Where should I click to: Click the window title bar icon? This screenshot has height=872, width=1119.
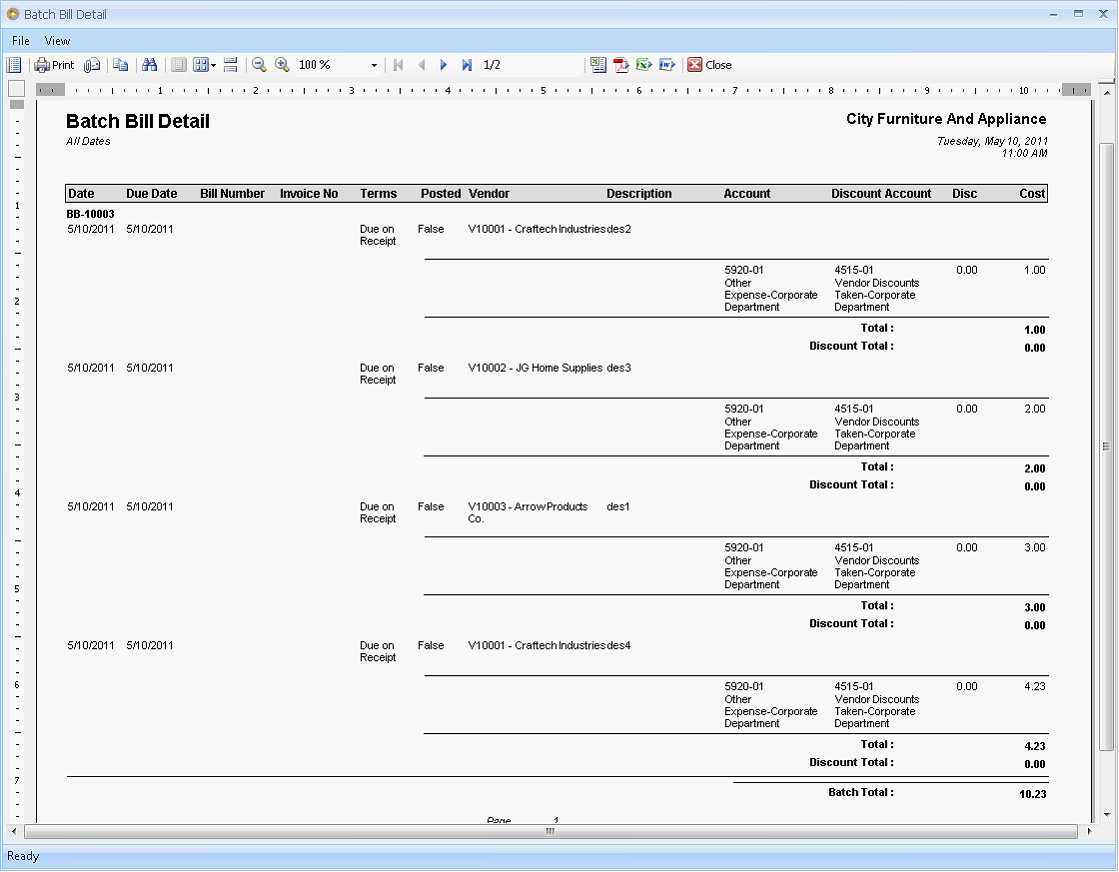pyautogui.click(x=13, y=14)
